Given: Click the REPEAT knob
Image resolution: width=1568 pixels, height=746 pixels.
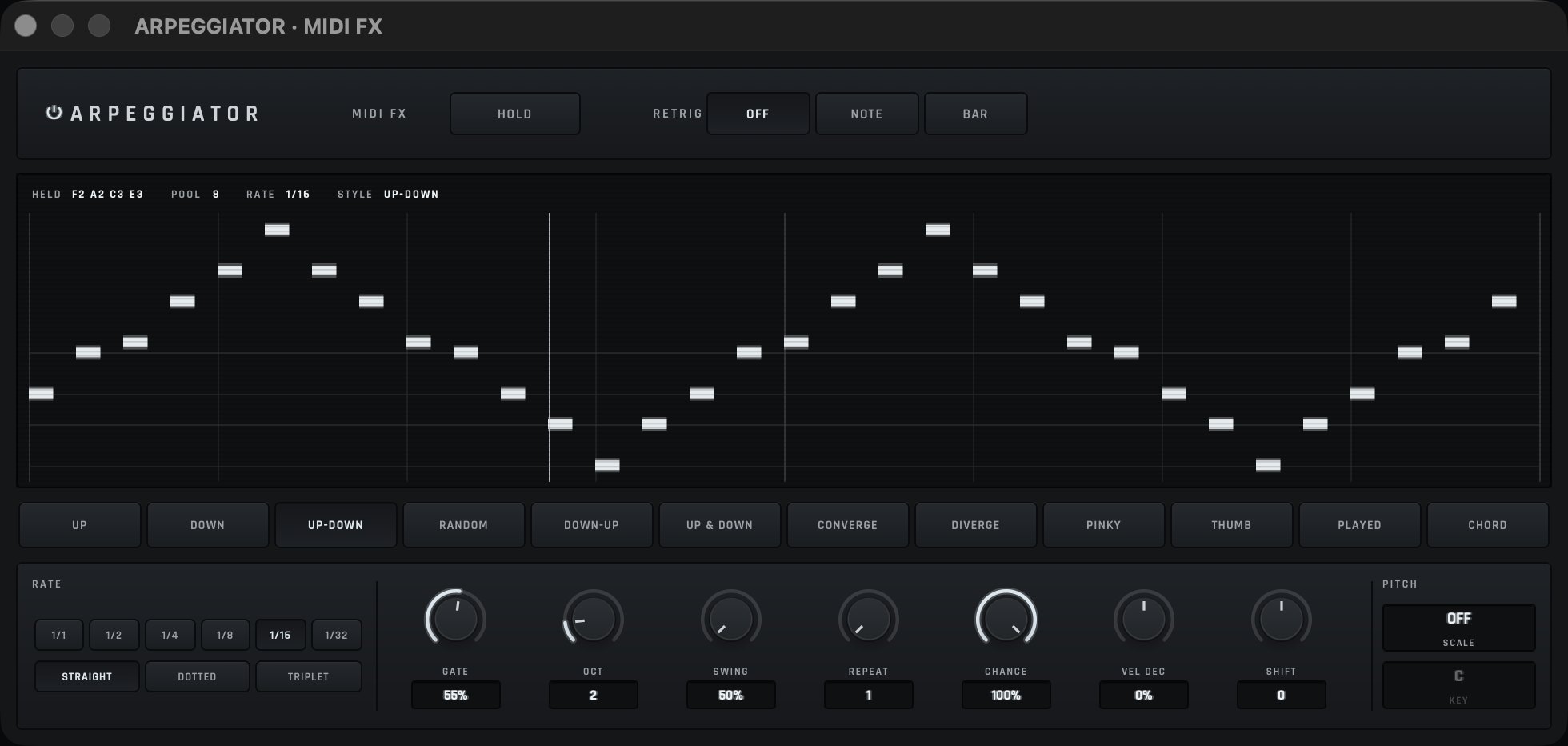Looking at the screenshot, I should [868, 619].
